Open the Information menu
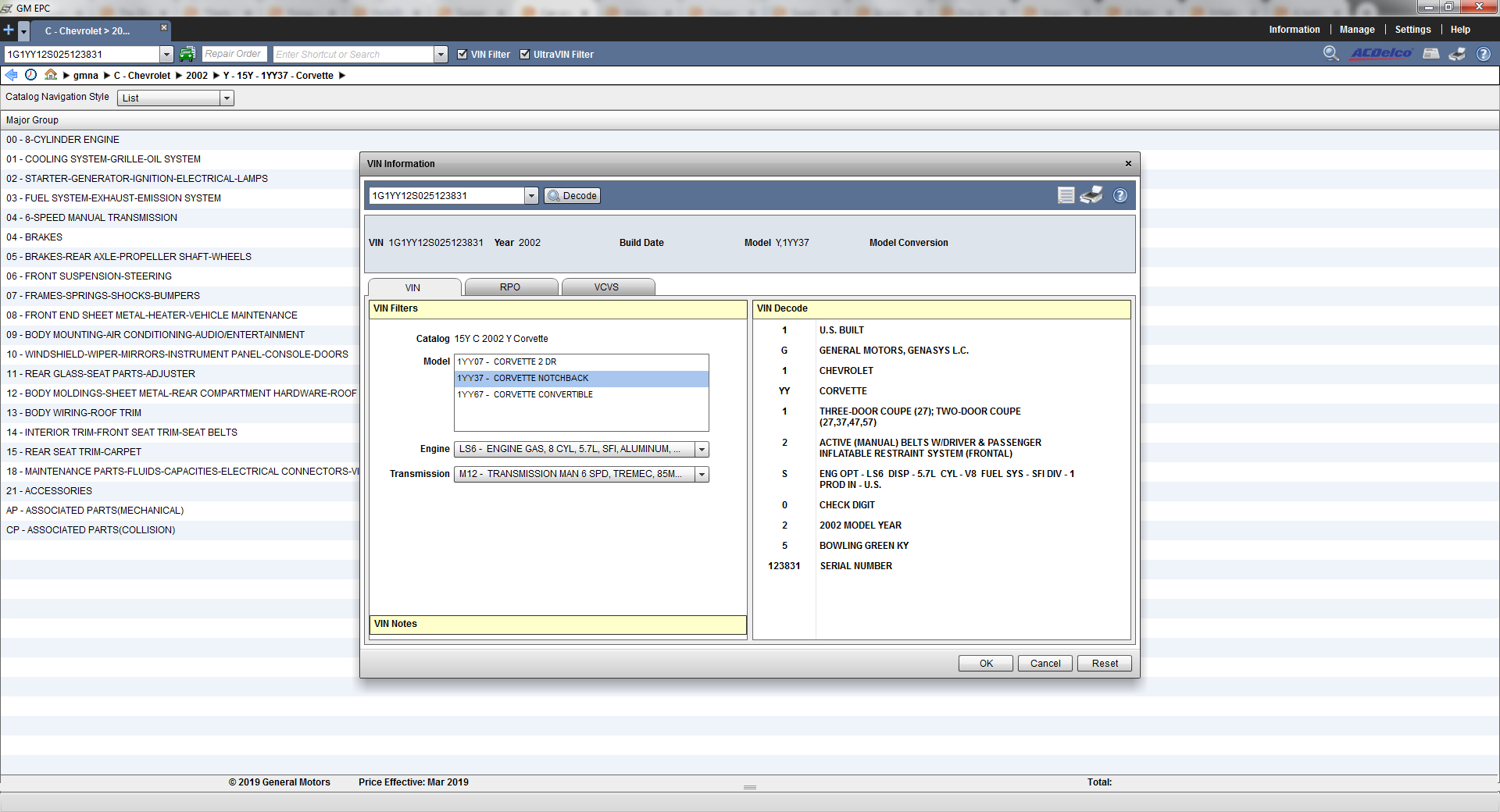The height and width of the screenshot is (812, 1500). pyautogui.click(x=1295, y=30)
